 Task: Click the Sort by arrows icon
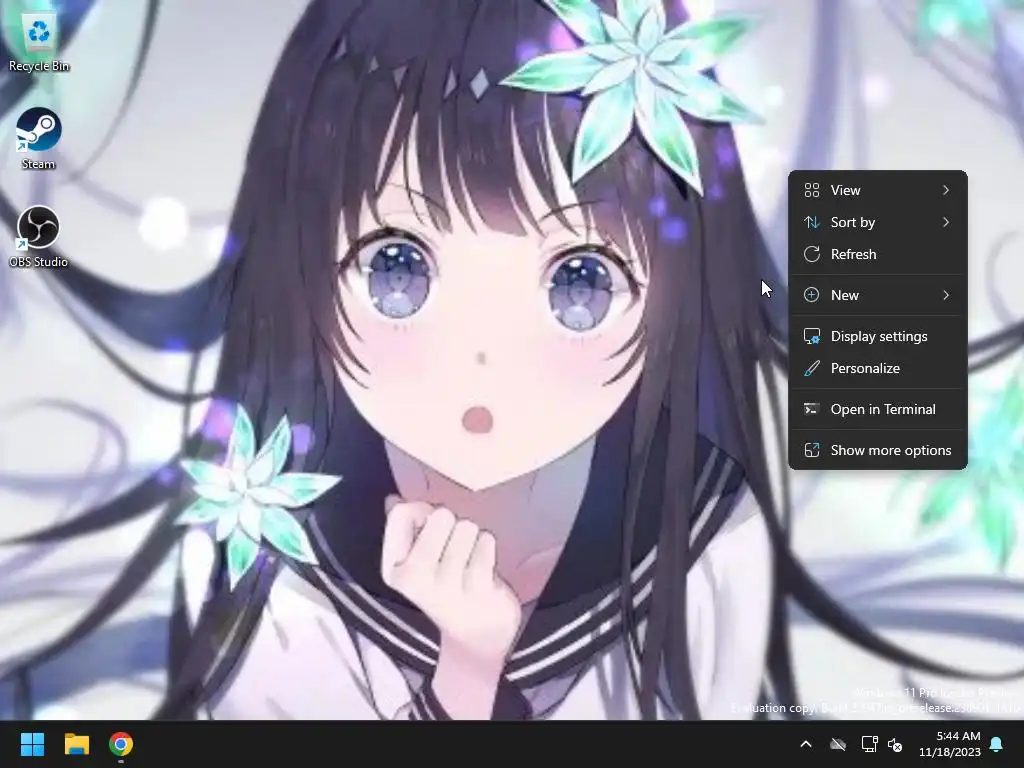pos(812,222)
